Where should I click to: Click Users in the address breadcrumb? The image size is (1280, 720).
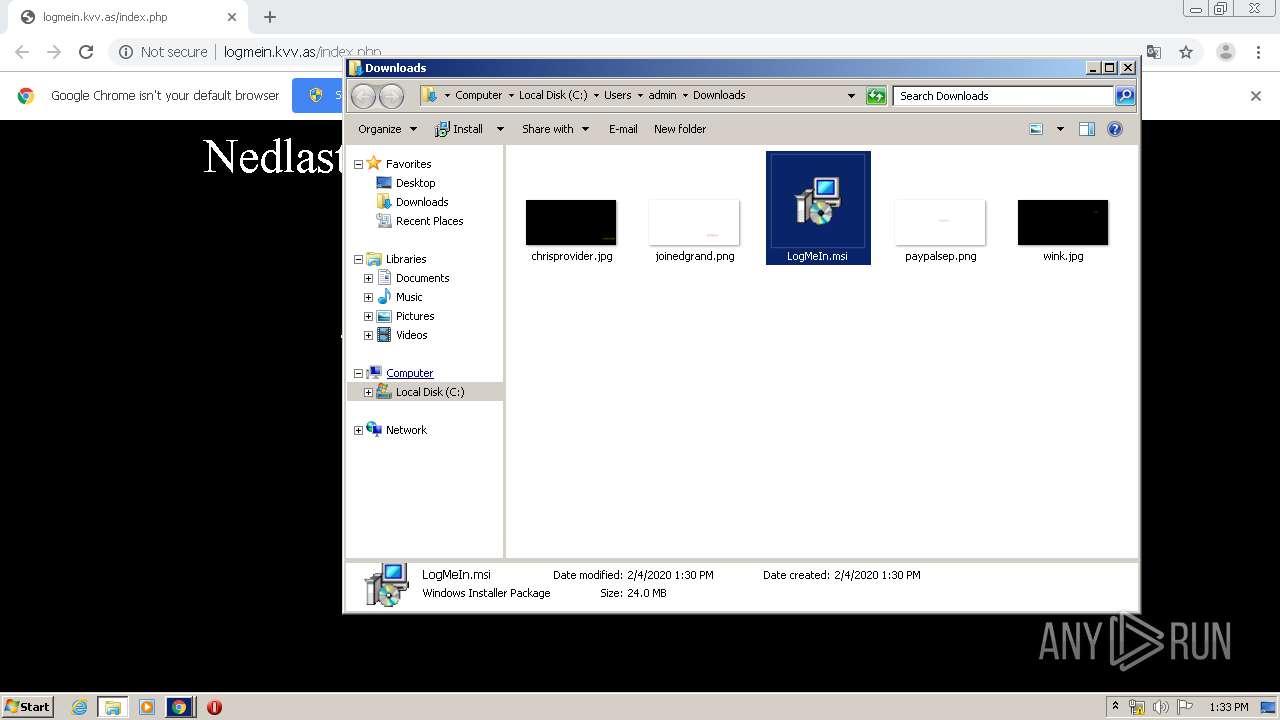[618, 95]
